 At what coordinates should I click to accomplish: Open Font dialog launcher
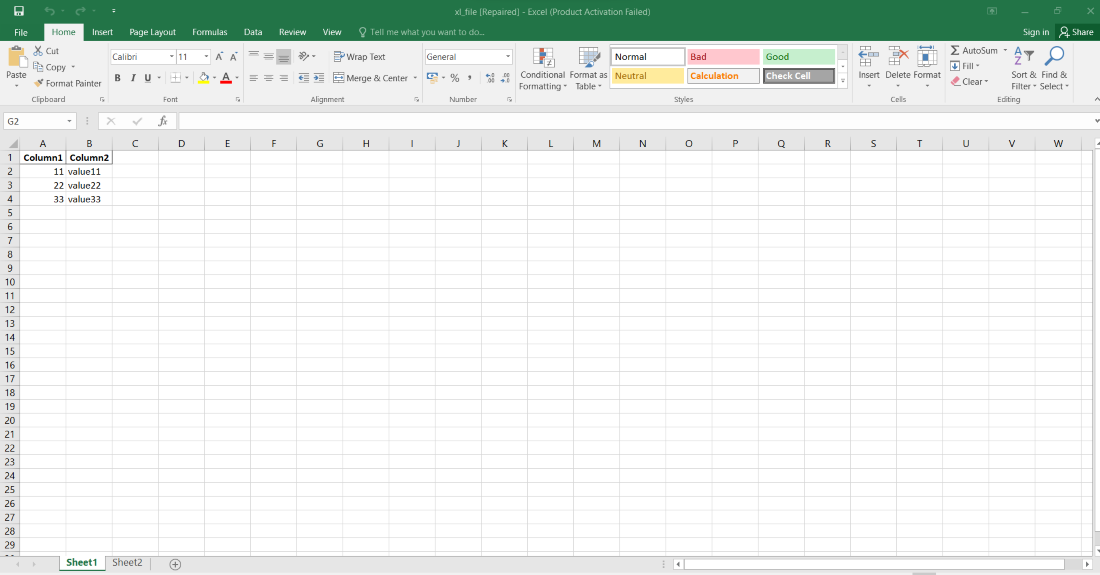coord(238,100)
